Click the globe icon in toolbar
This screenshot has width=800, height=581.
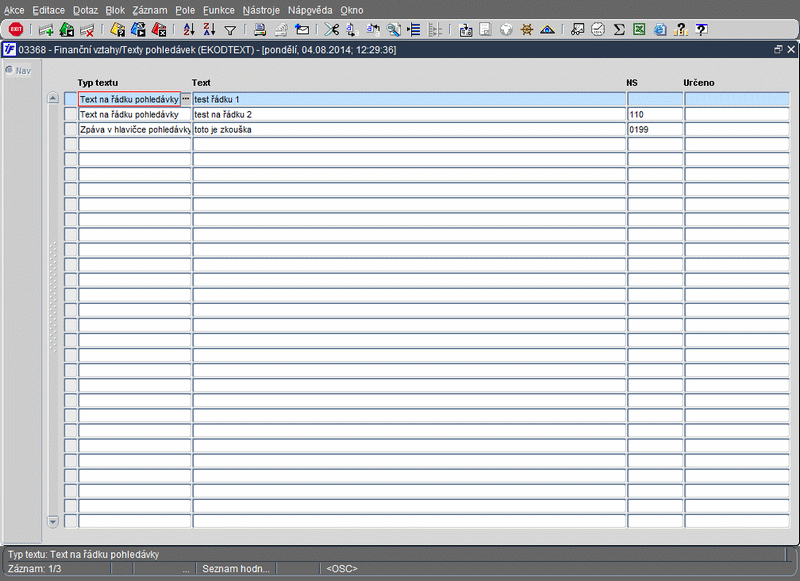[506, 30]
